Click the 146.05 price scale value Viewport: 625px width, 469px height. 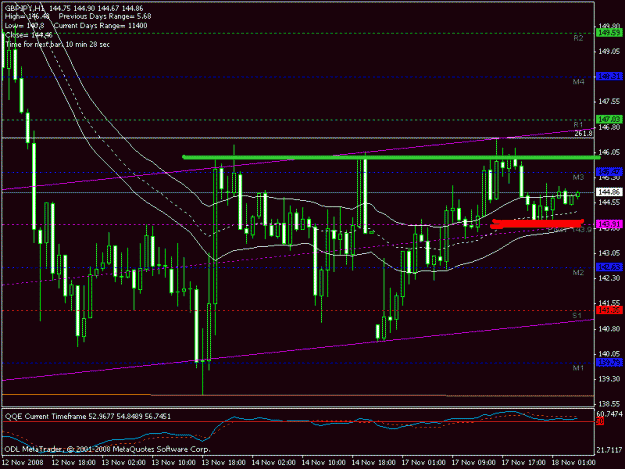[x=609, y=152]
